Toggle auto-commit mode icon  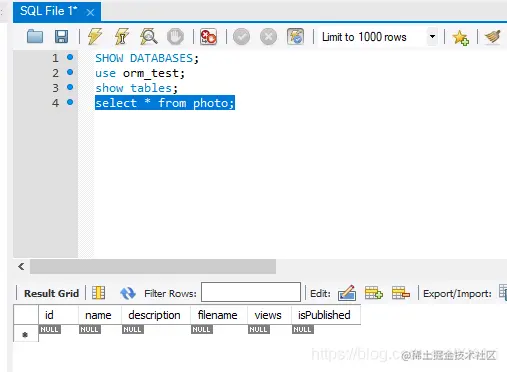coord(295,36)
